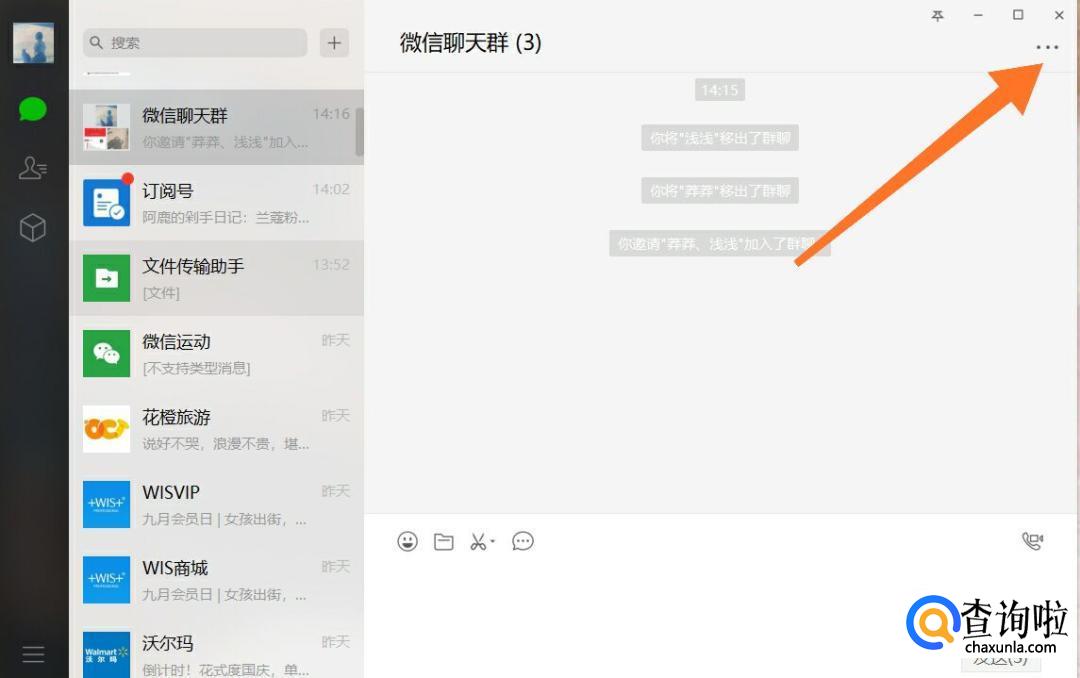Open the three-dots chat info menu
Viewport: 1080px width, 678px height.
(x=1047, y=48)
